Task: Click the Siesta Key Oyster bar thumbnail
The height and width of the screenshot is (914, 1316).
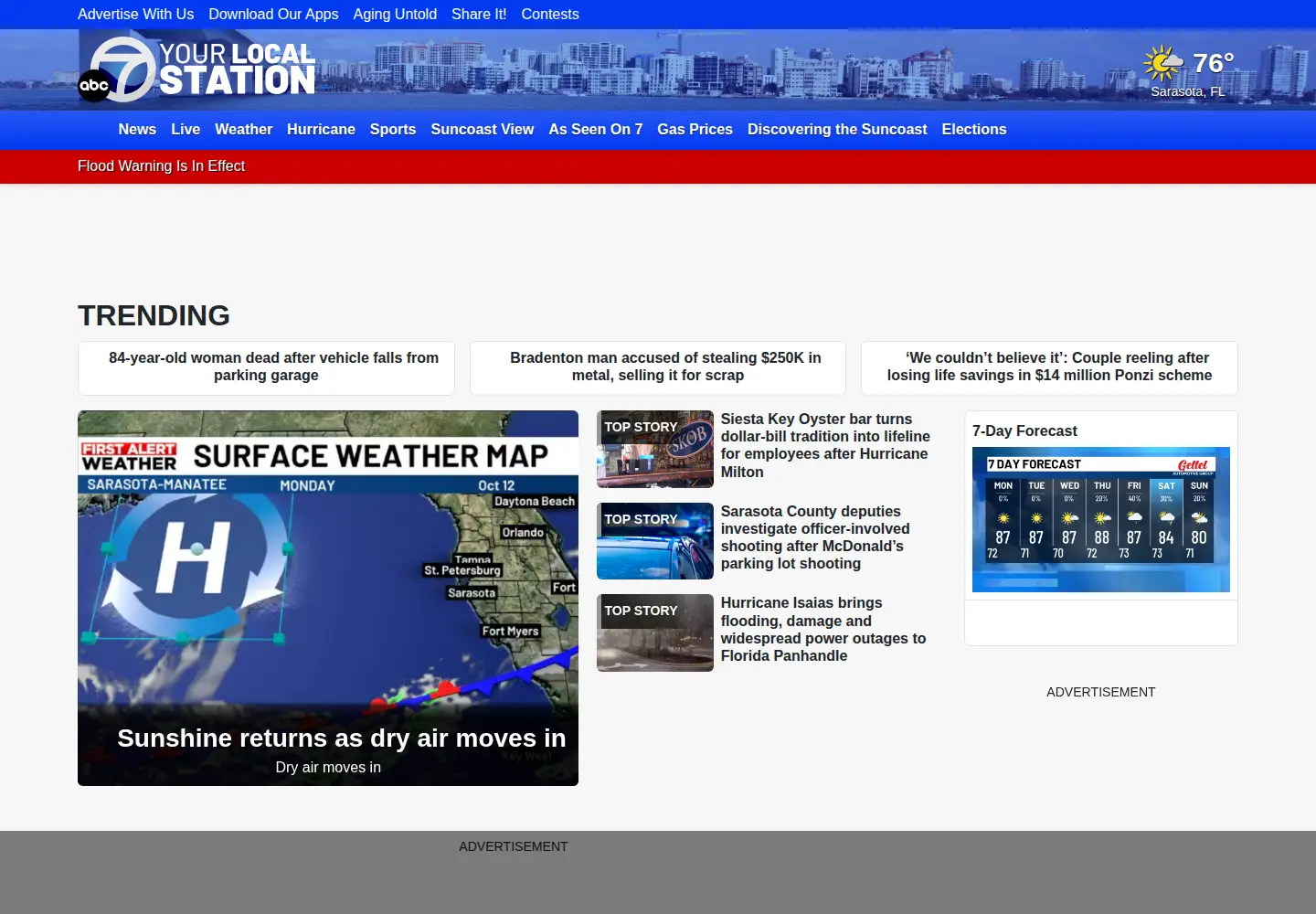Action: (x=655, y=450)
